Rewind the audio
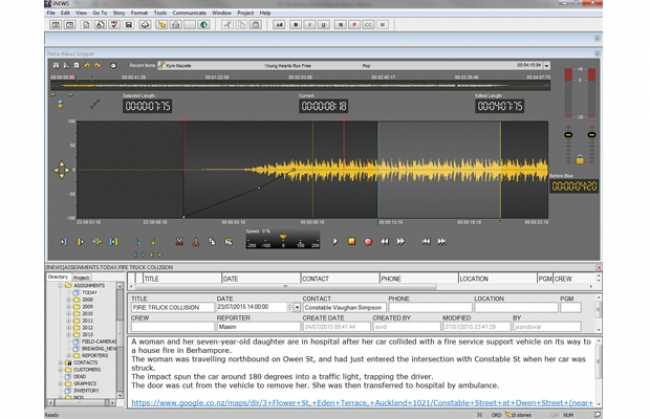Screen dimensions: 650x419 (385, 242)
